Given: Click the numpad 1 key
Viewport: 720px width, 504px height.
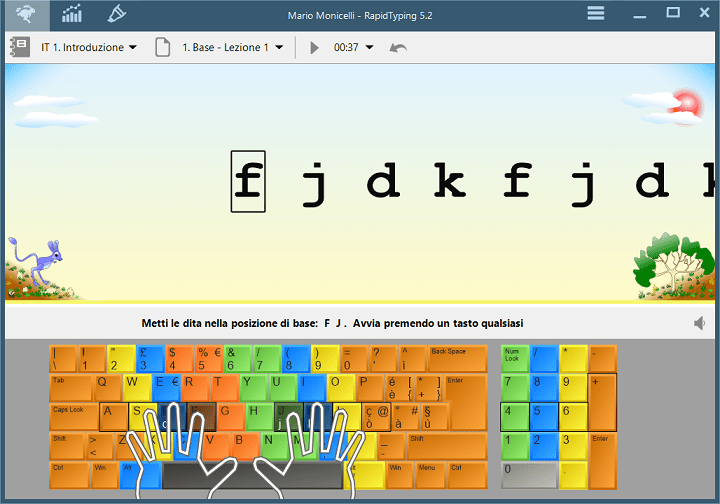Looking at the screenshot, I should [x=515, y=446].
